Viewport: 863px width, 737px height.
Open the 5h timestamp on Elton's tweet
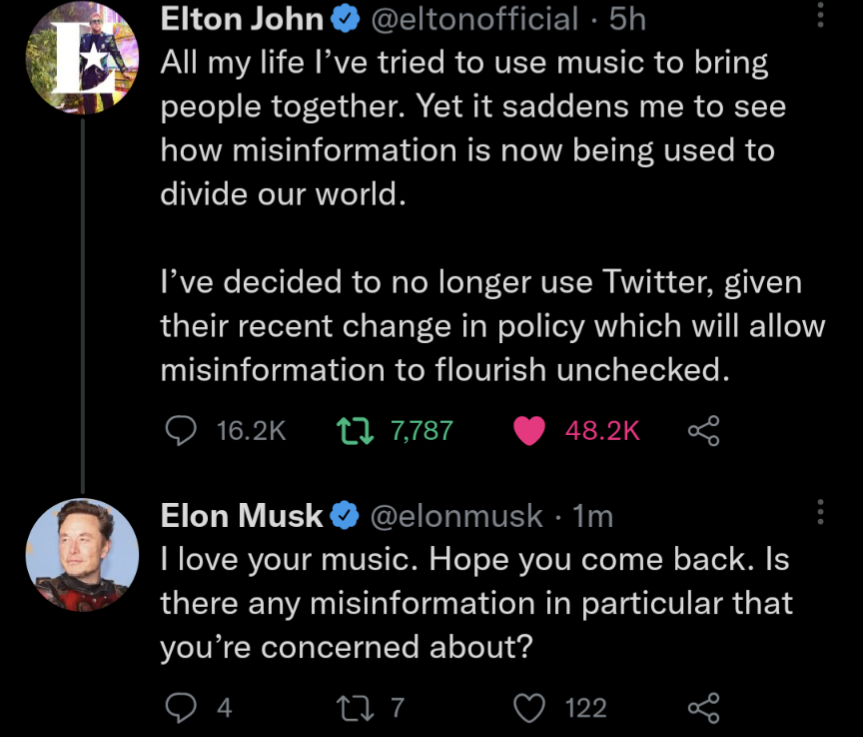(x=627, y=19)
